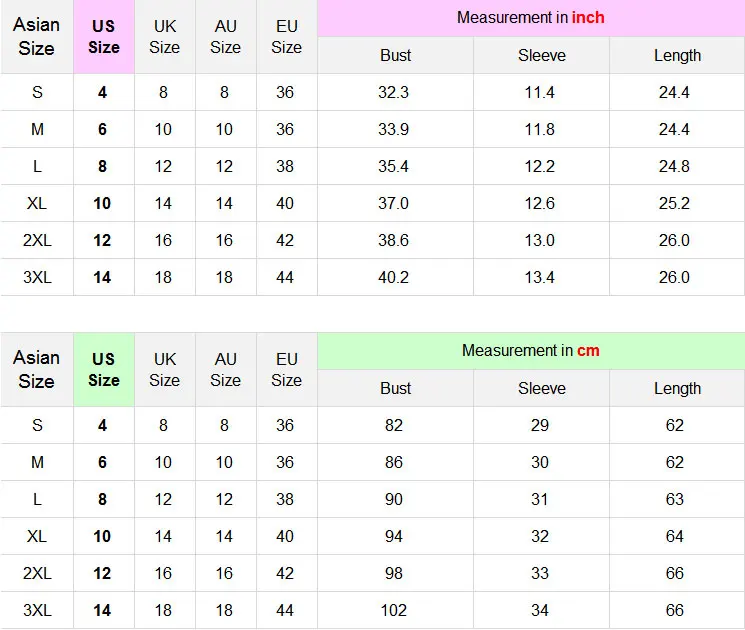Click the 40.2 bust value cell

394,277
